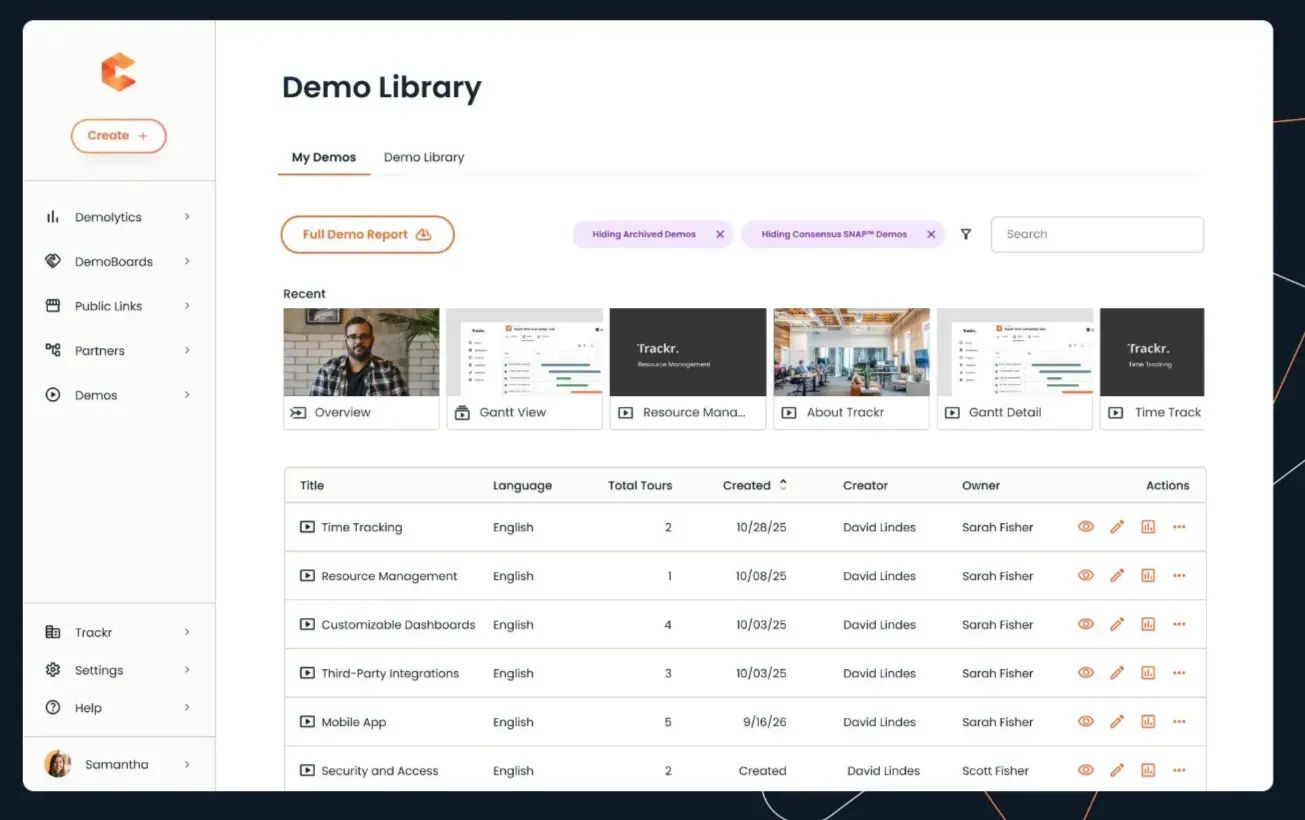Switch to the Demo Library tab
The height and width of the screenshot is (820, 1305).
pyautogui.click(x=424, y=157)
